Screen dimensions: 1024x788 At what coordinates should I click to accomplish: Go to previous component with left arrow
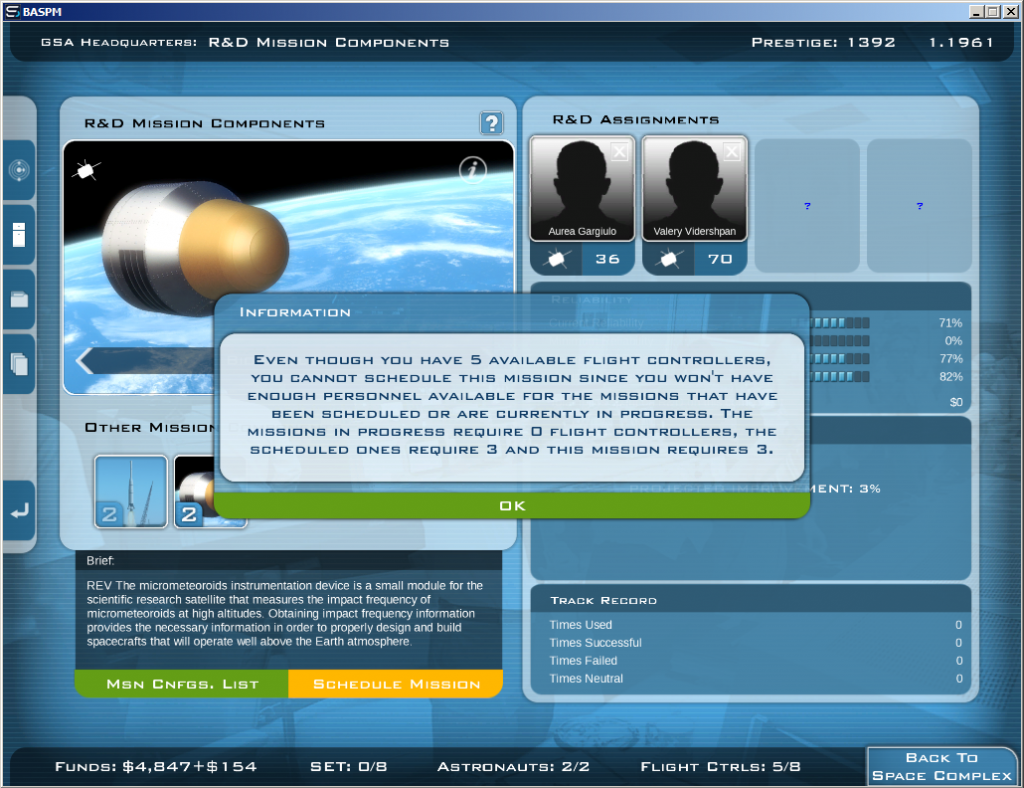click(x=85, y=360)
